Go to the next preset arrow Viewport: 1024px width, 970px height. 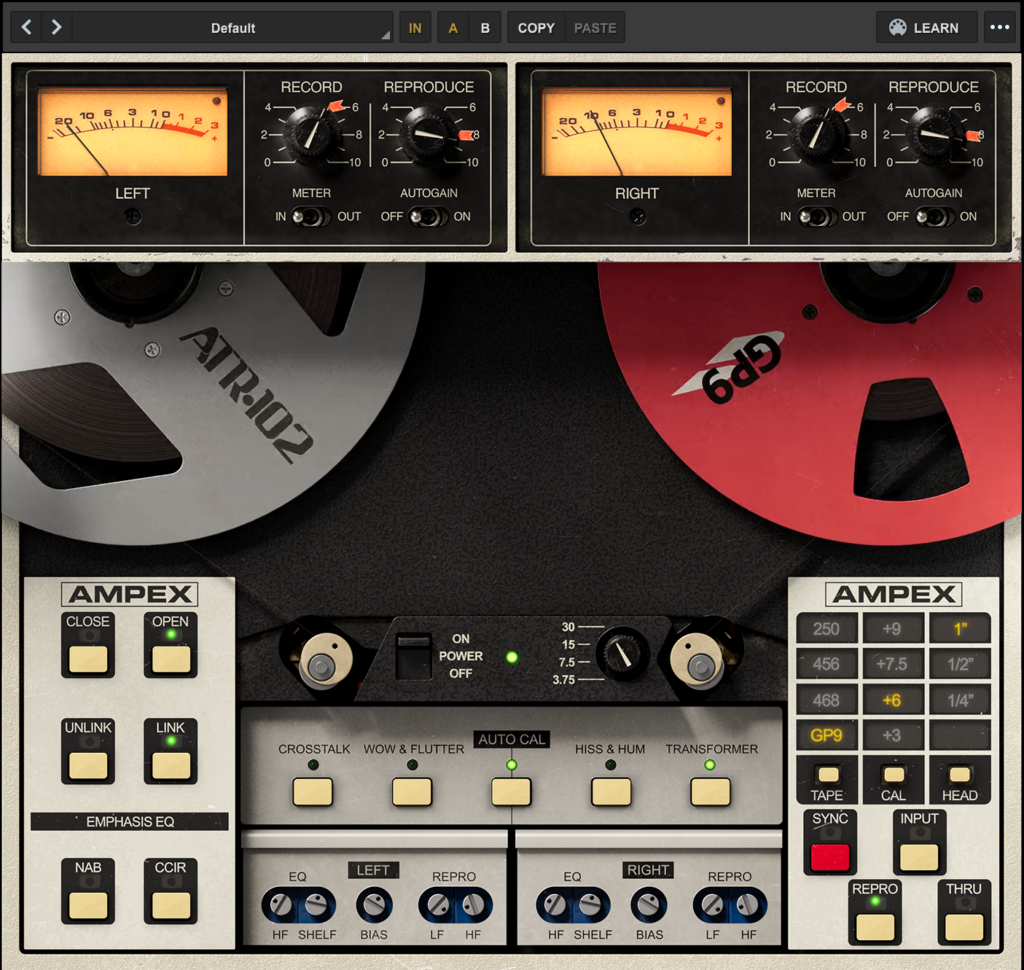[56, 28]
